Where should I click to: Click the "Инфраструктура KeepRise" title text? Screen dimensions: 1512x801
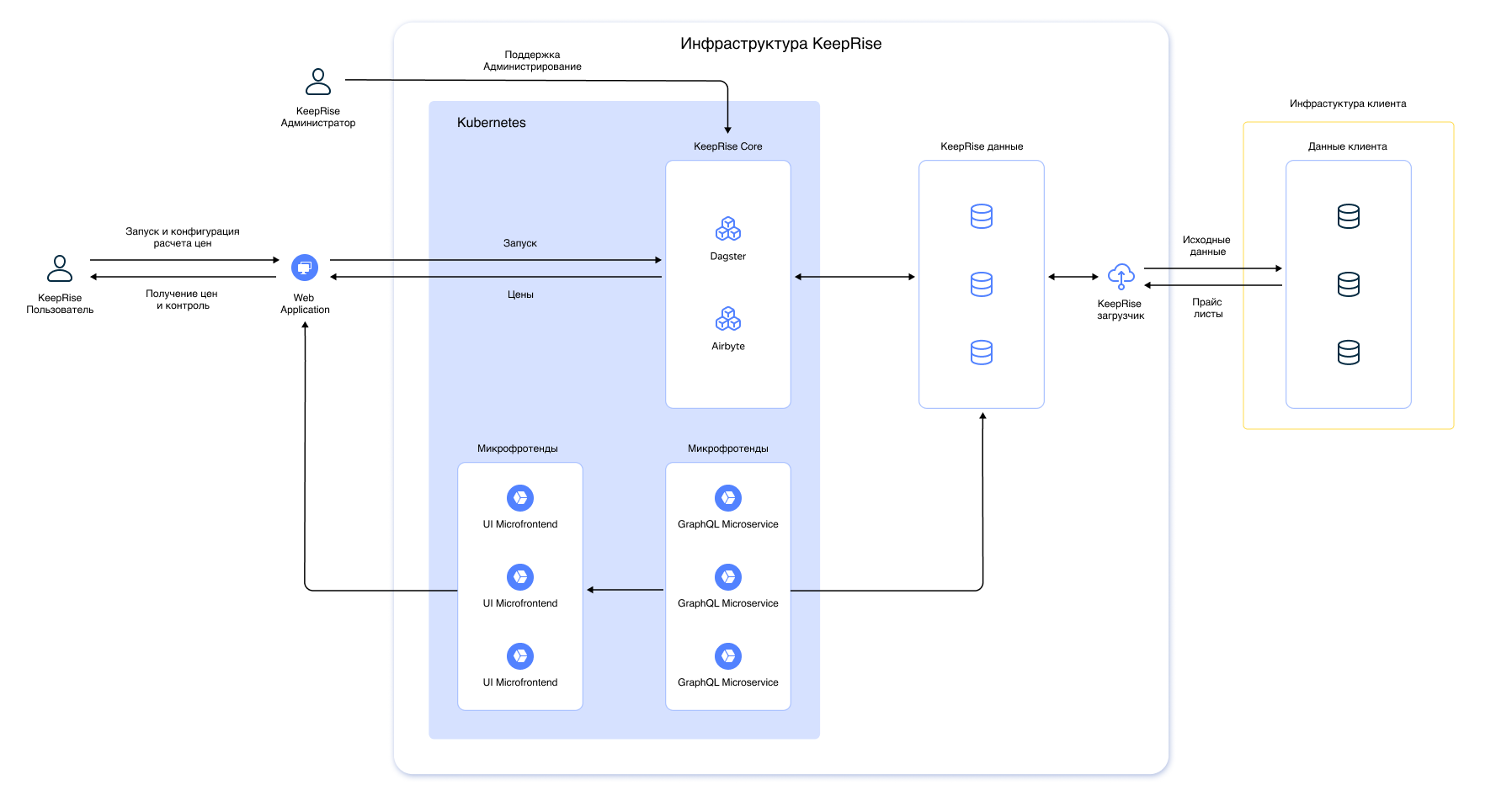(x=781, y=44)
